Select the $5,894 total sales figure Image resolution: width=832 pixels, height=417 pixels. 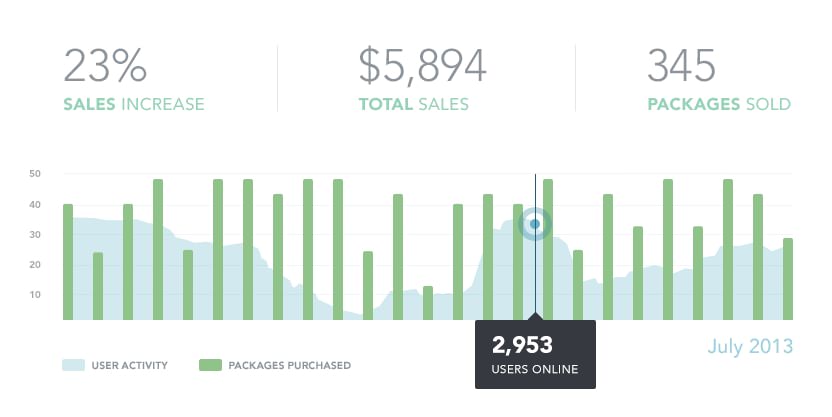422,66
